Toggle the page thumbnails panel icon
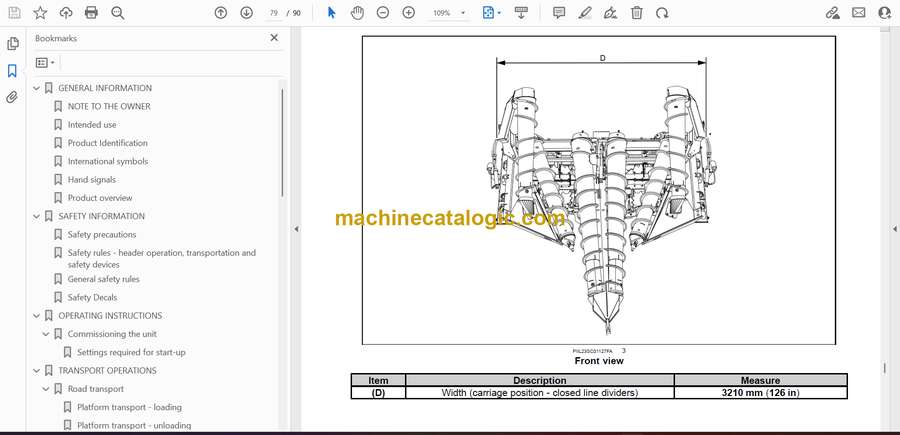 pyautogui.click(x=13, y=44)
